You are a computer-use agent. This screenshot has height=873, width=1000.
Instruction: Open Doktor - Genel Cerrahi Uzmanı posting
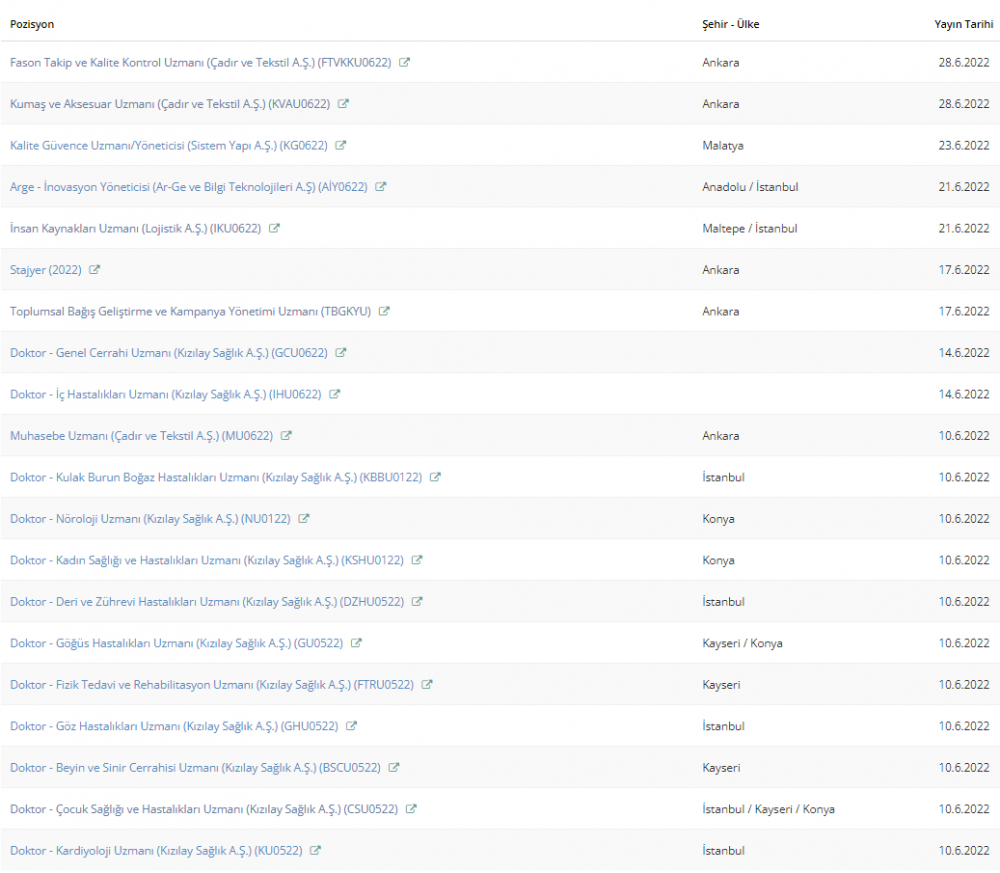point(168,353)
